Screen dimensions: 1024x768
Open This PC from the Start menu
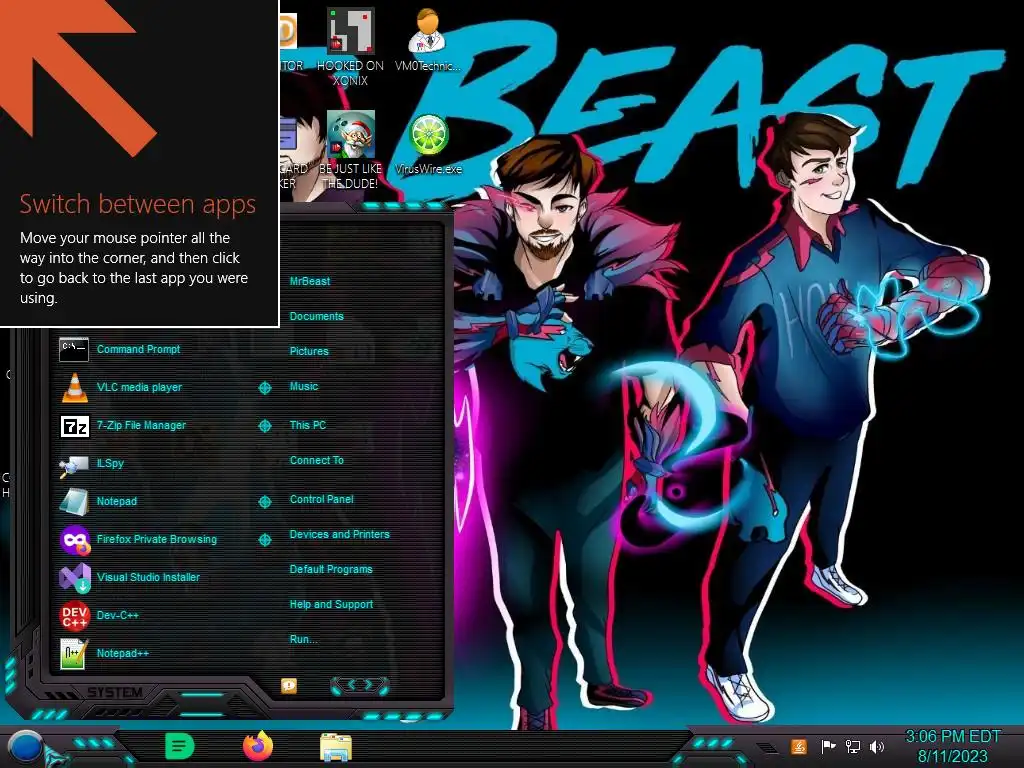click(308, 425)
